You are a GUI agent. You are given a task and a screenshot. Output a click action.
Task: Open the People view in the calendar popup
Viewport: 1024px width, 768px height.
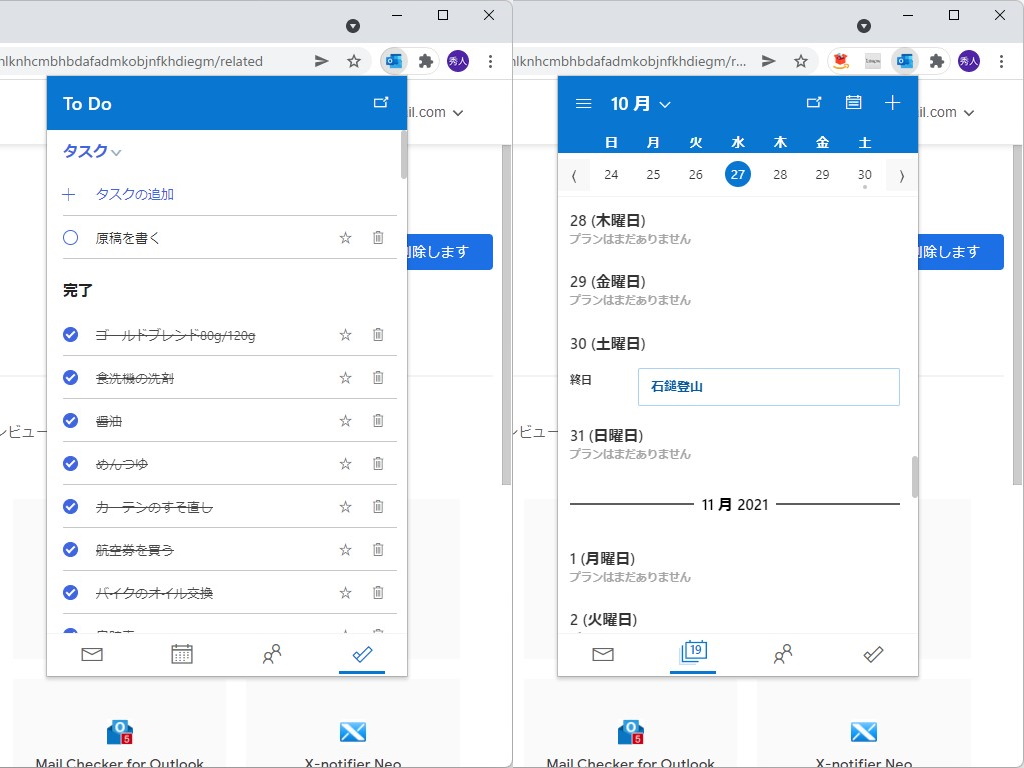[783, 654]
